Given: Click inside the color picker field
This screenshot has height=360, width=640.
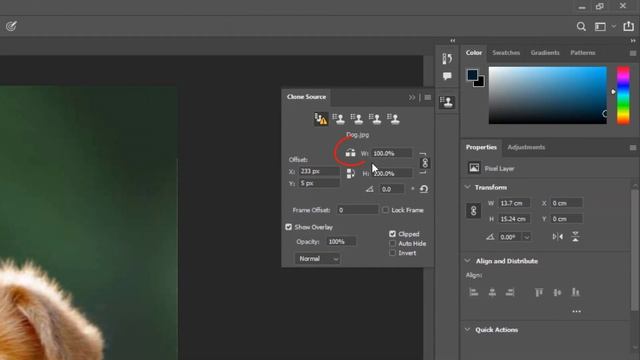Looking at the screenshot, I should pos(547,95).
